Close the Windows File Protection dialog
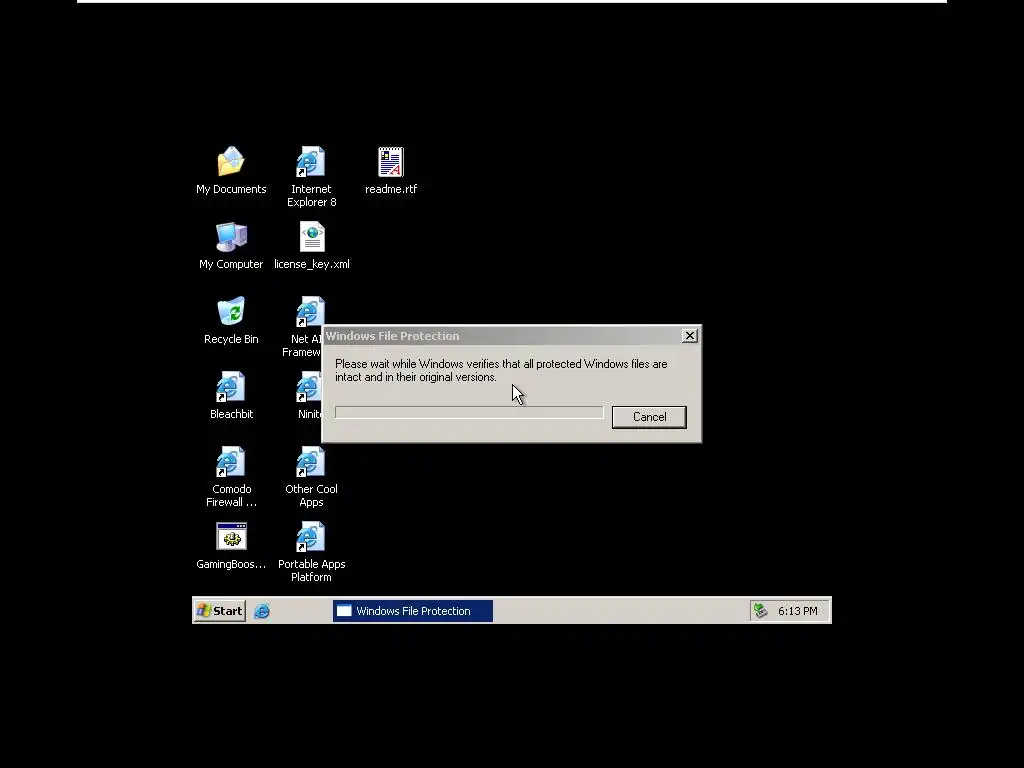 pyautogui.click(x=690, y=336)
